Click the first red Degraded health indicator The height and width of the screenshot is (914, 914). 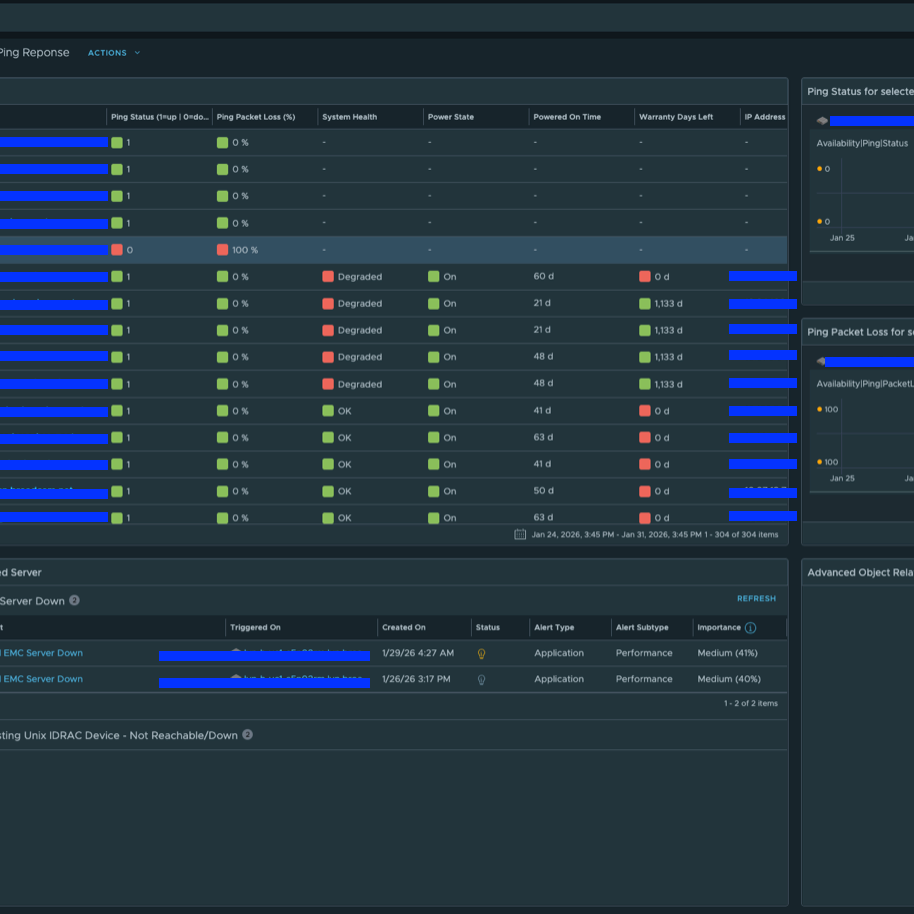pos(328,277)
